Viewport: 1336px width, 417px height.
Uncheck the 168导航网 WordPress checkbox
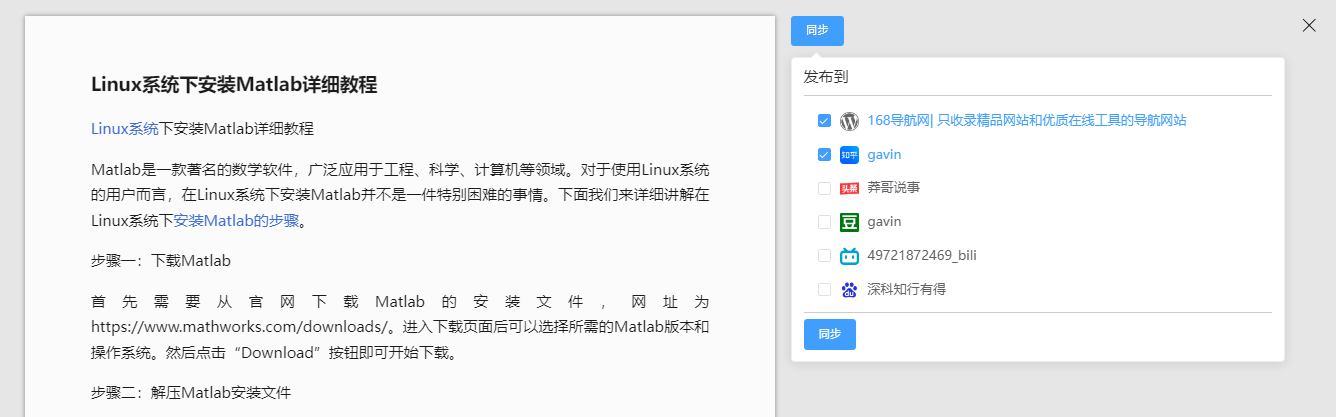pyautogui.click(x=824, y=121)
